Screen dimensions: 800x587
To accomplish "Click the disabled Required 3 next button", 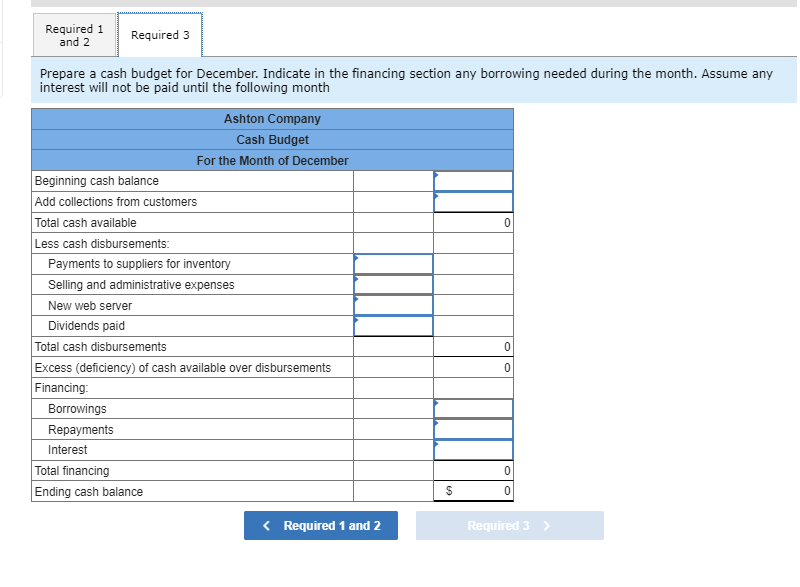I will pyautogui.click(x=510, y=525).
